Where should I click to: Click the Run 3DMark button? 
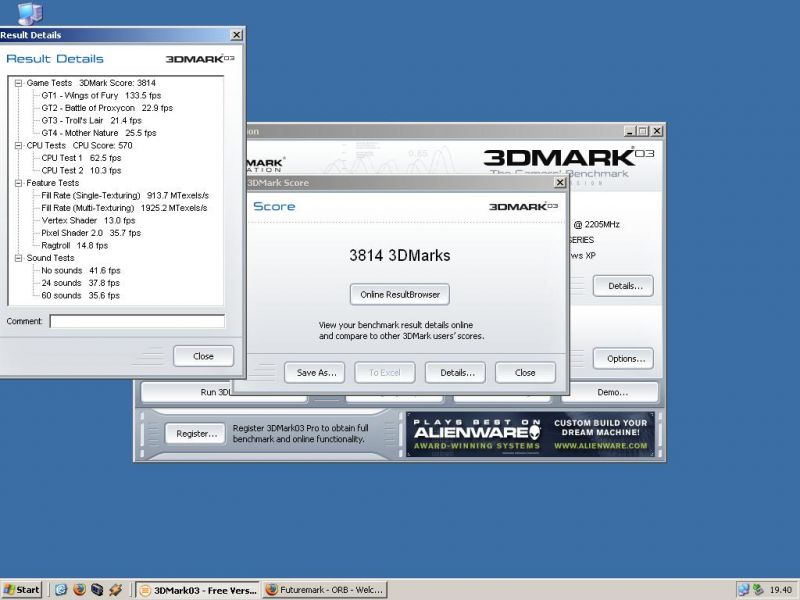pyautogui.click(x=187, y=392)
